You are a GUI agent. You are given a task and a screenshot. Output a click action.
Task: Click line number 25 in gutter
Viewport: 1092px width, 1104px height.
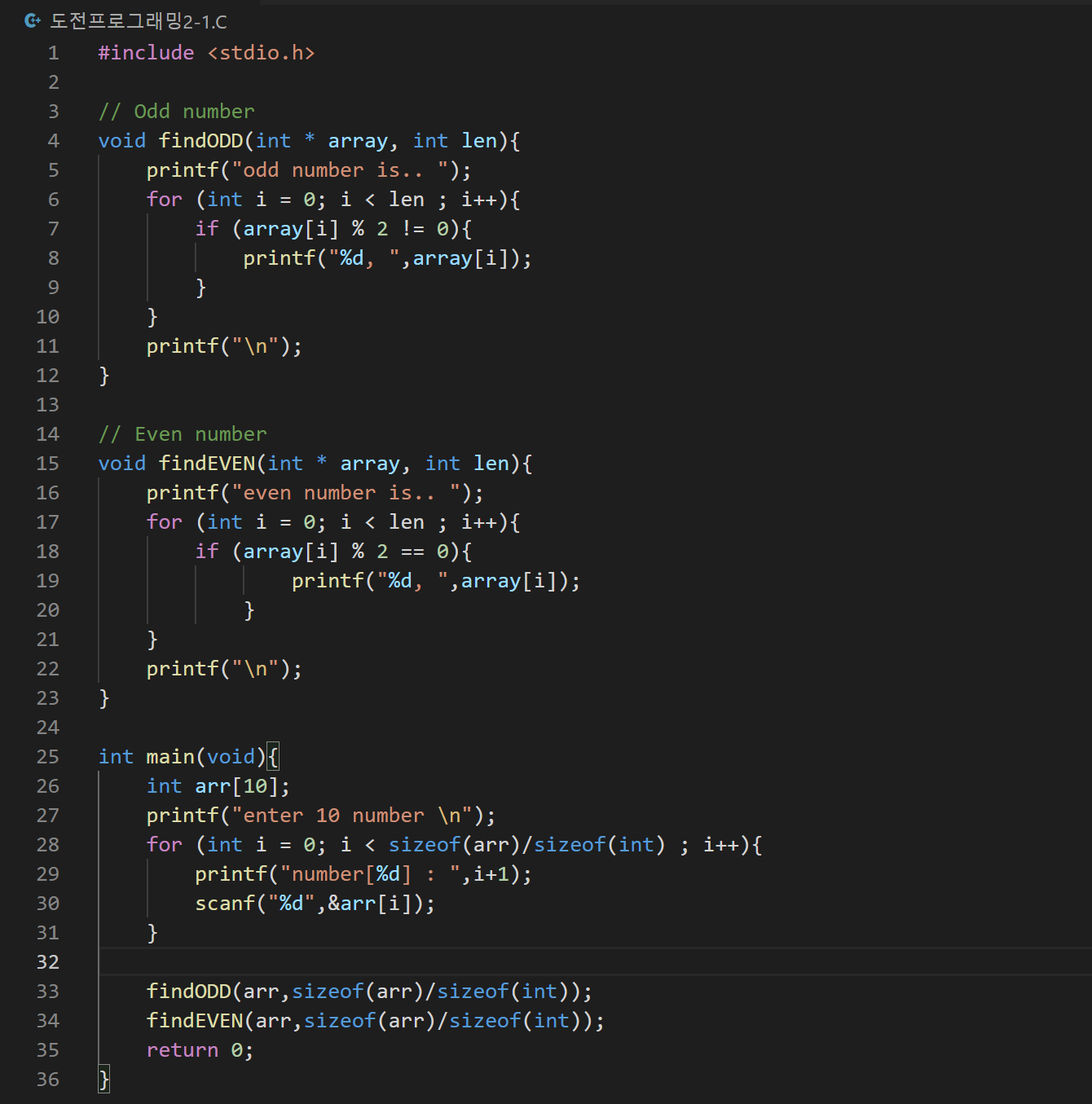tap(48, 757)
